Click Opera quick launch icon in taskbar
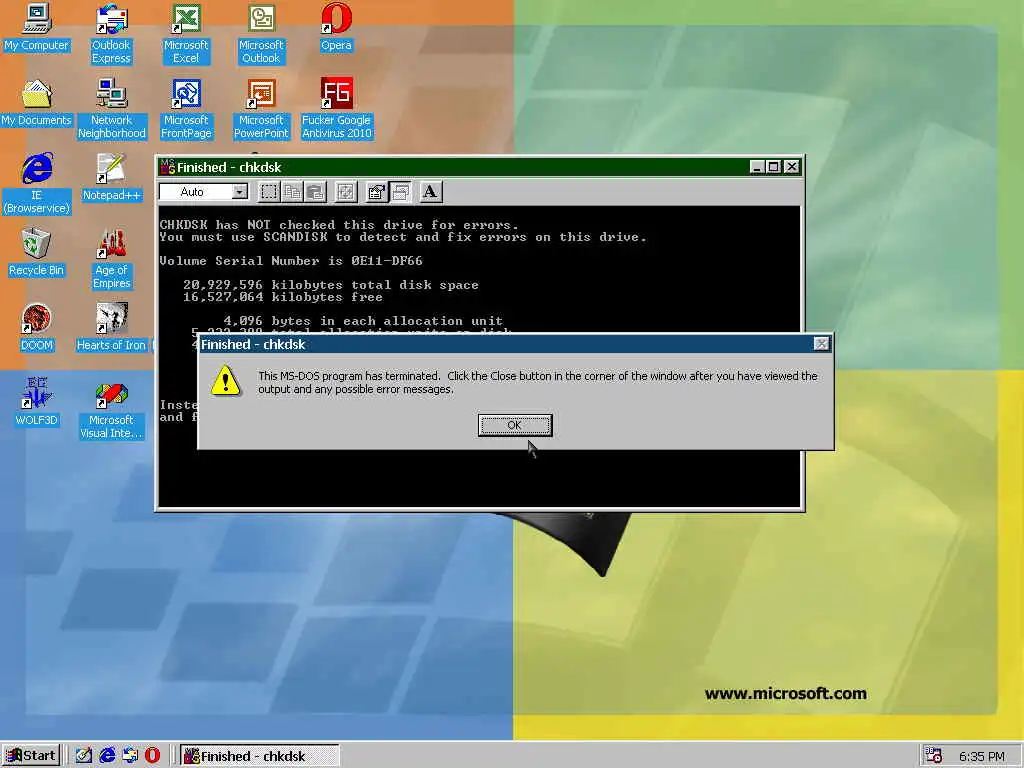 coord(152,756)
